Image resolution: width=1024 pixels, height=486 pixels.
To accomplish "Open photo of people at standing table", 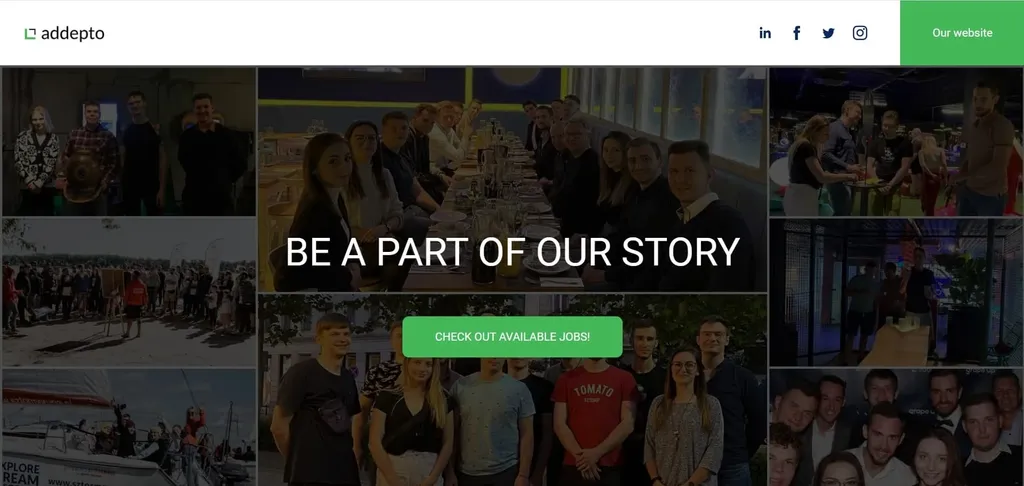I will (896, 141).
